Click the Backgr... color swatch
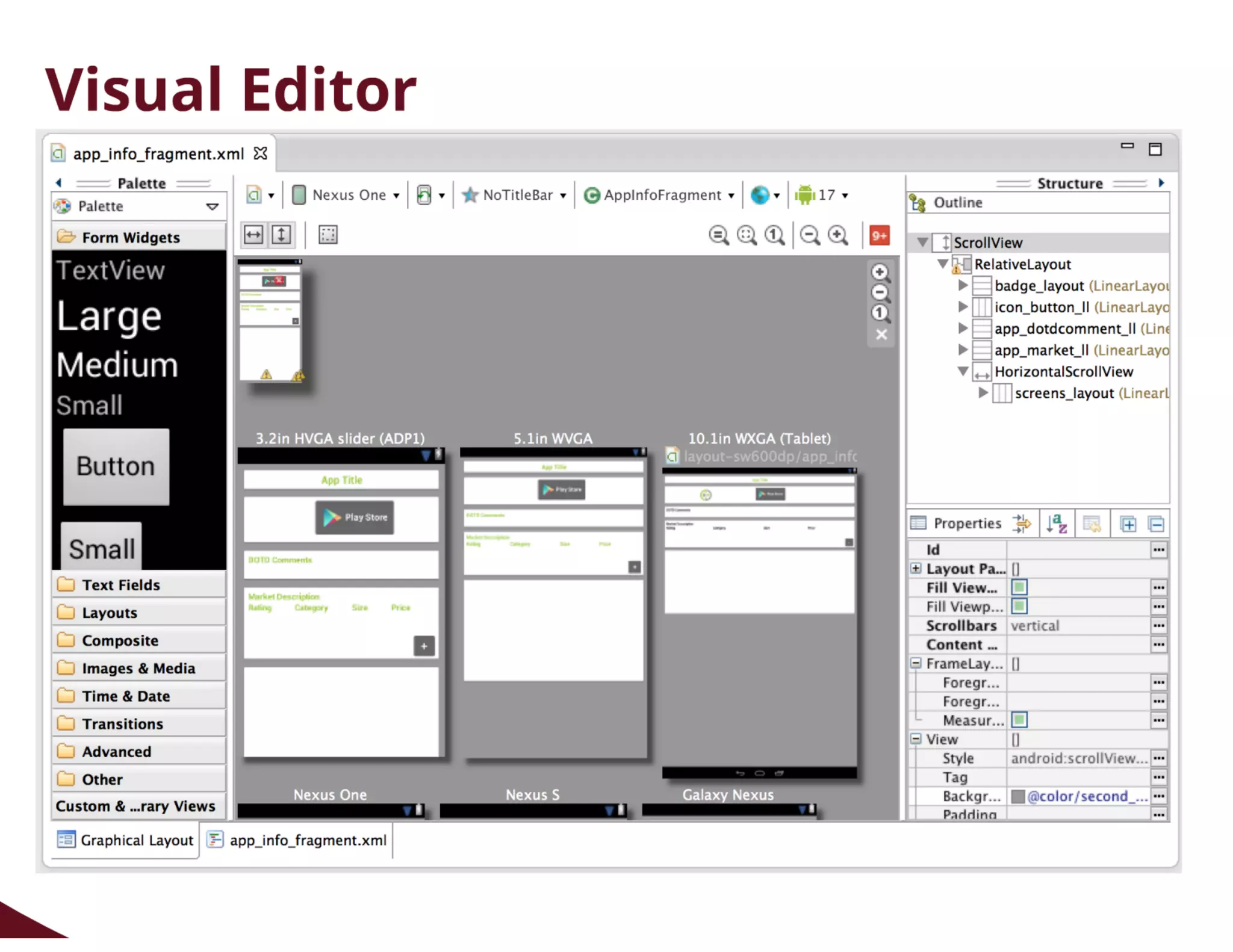 click(1018, 796)
